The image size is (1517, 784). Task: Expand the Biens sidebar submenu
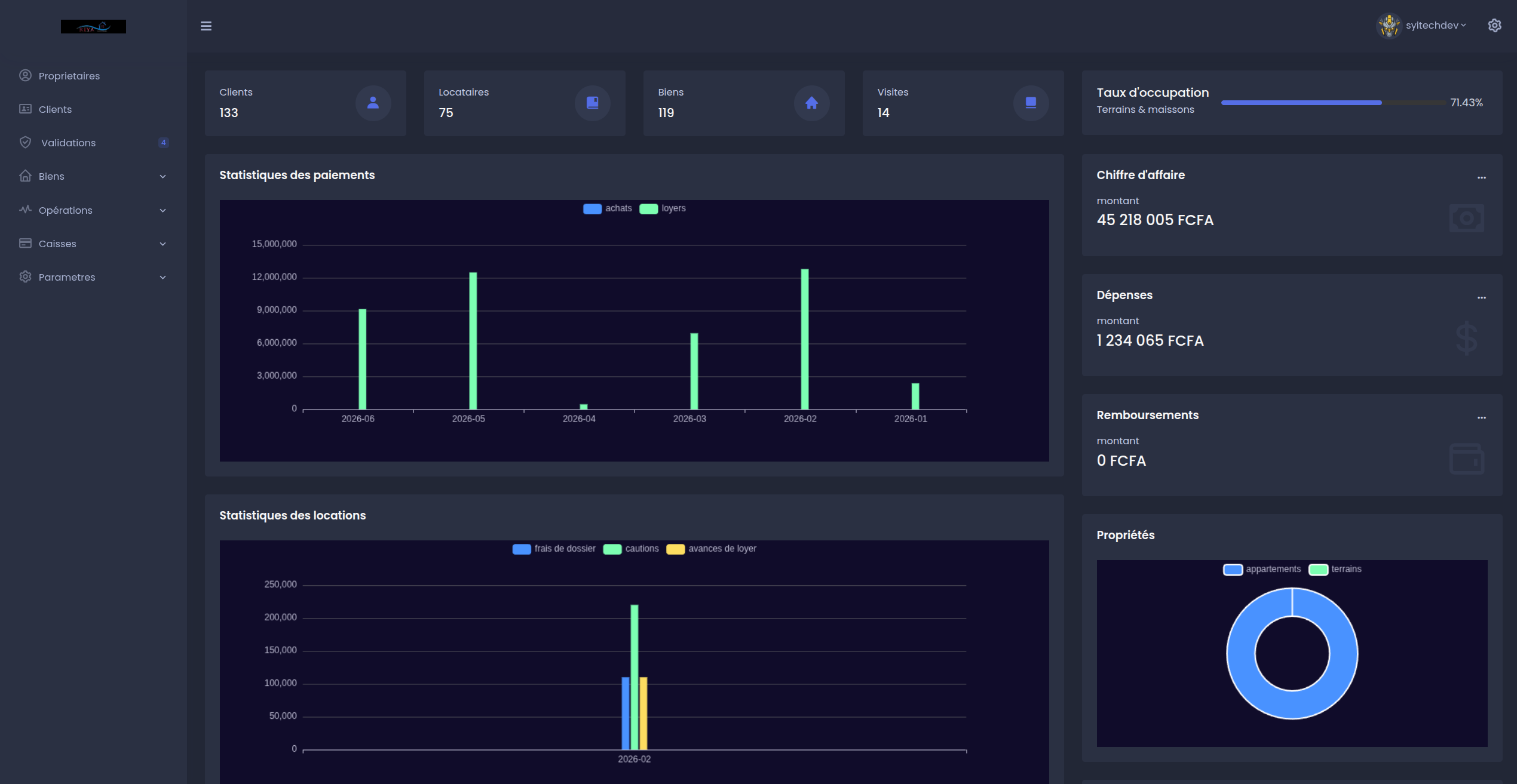pos(93,176)
